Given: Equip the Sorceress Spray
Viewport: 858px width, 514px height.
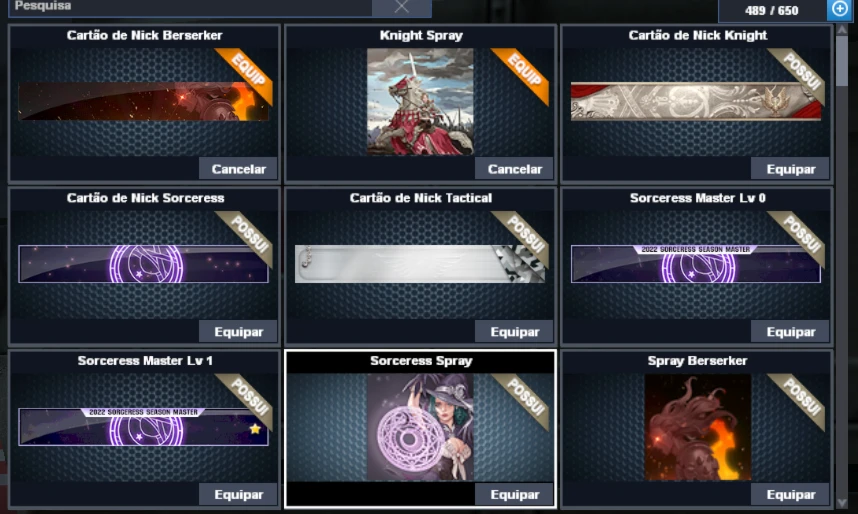Looking at the screenshot, I should pyautogui.click(x=514, y=494).
